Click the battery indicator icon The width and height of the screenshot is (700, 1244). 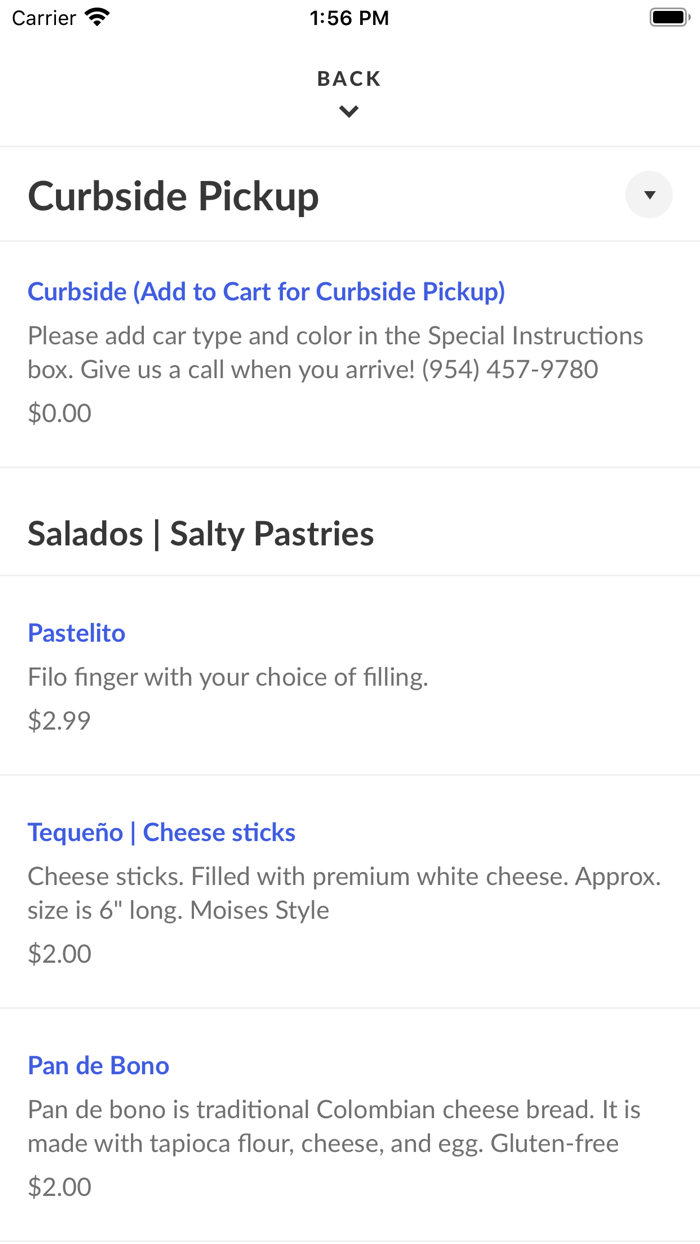668,16
